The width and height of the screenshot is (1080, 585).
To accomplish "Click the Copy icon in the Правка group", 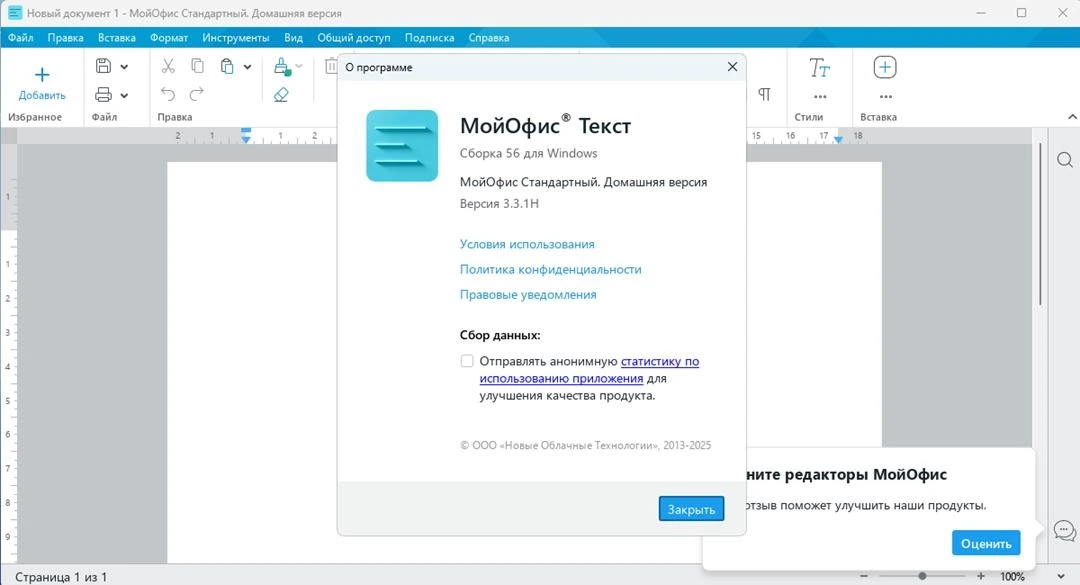I will [198, 66].
